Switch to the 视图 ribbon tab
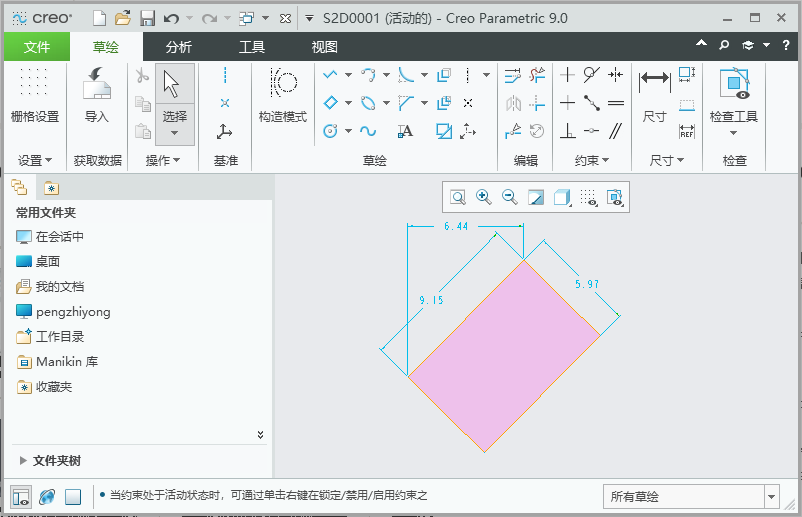The height and width of the screenshot is (517, 802). click(x=325, y=47)
